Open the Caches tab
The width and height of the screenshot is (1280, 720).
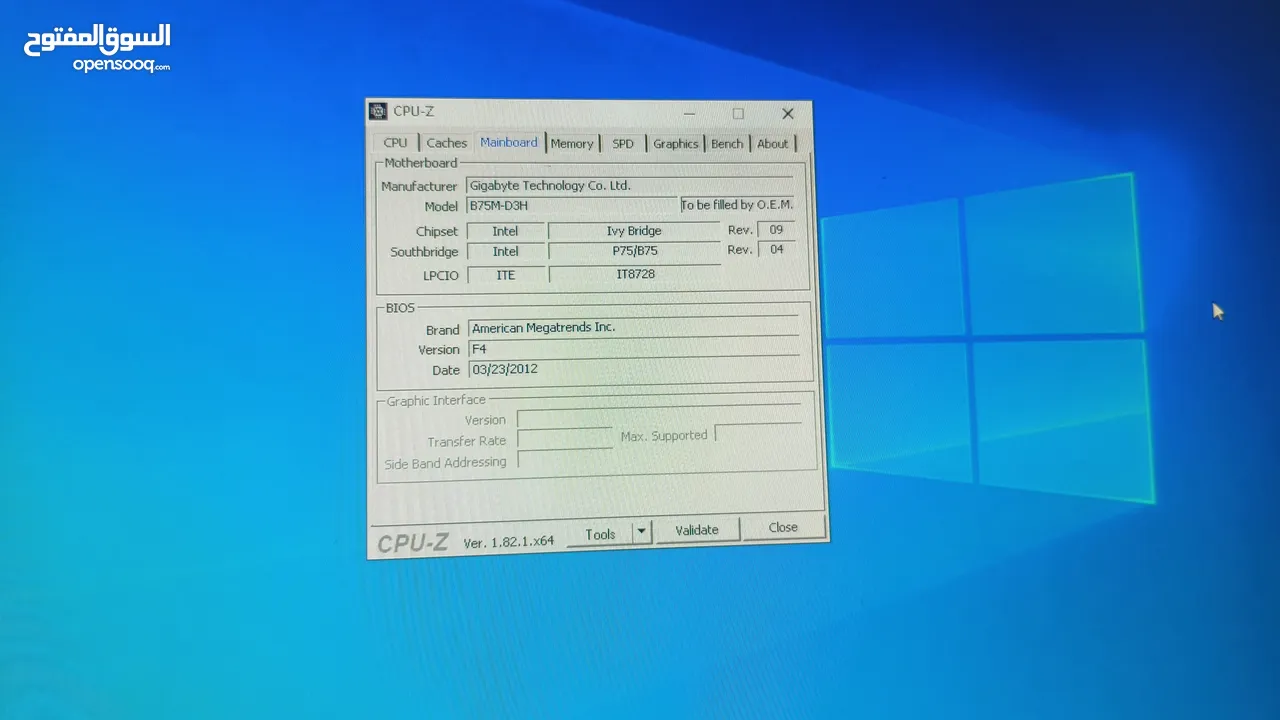click(446, 143)
